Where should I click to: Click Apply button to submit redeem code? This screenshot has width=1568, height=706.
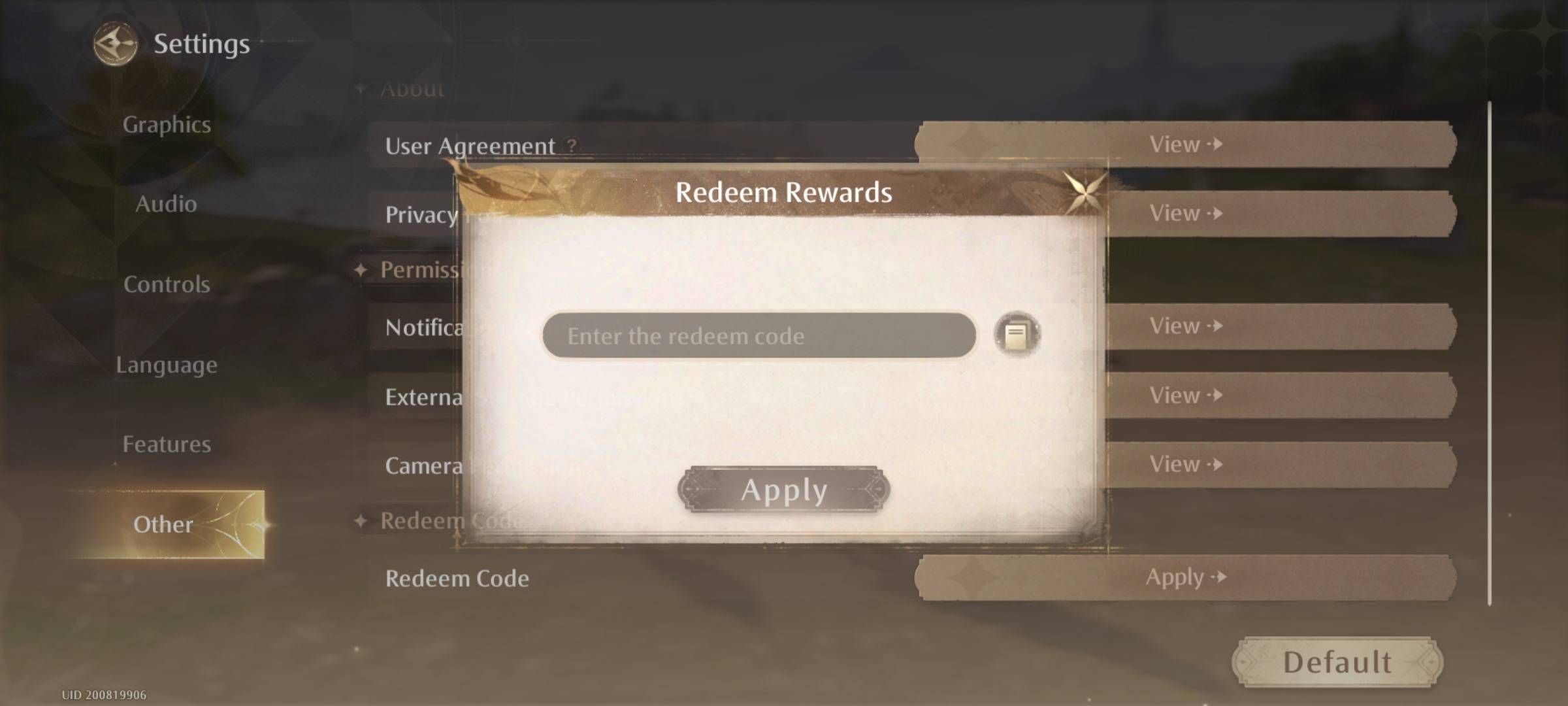tap(783, 489)
